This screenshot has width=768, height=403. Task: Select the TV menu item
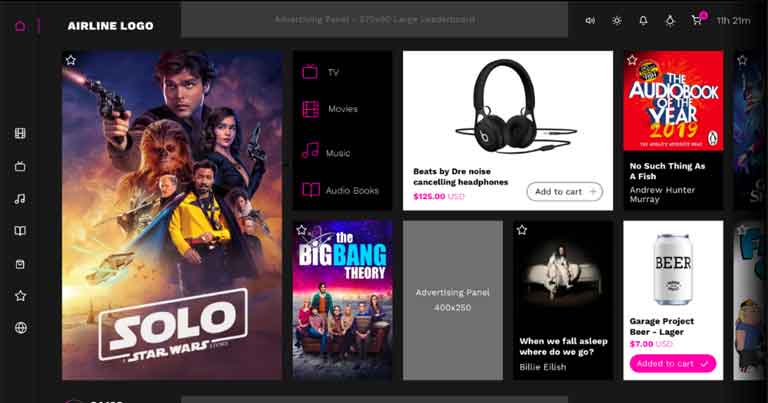(342, 72)
